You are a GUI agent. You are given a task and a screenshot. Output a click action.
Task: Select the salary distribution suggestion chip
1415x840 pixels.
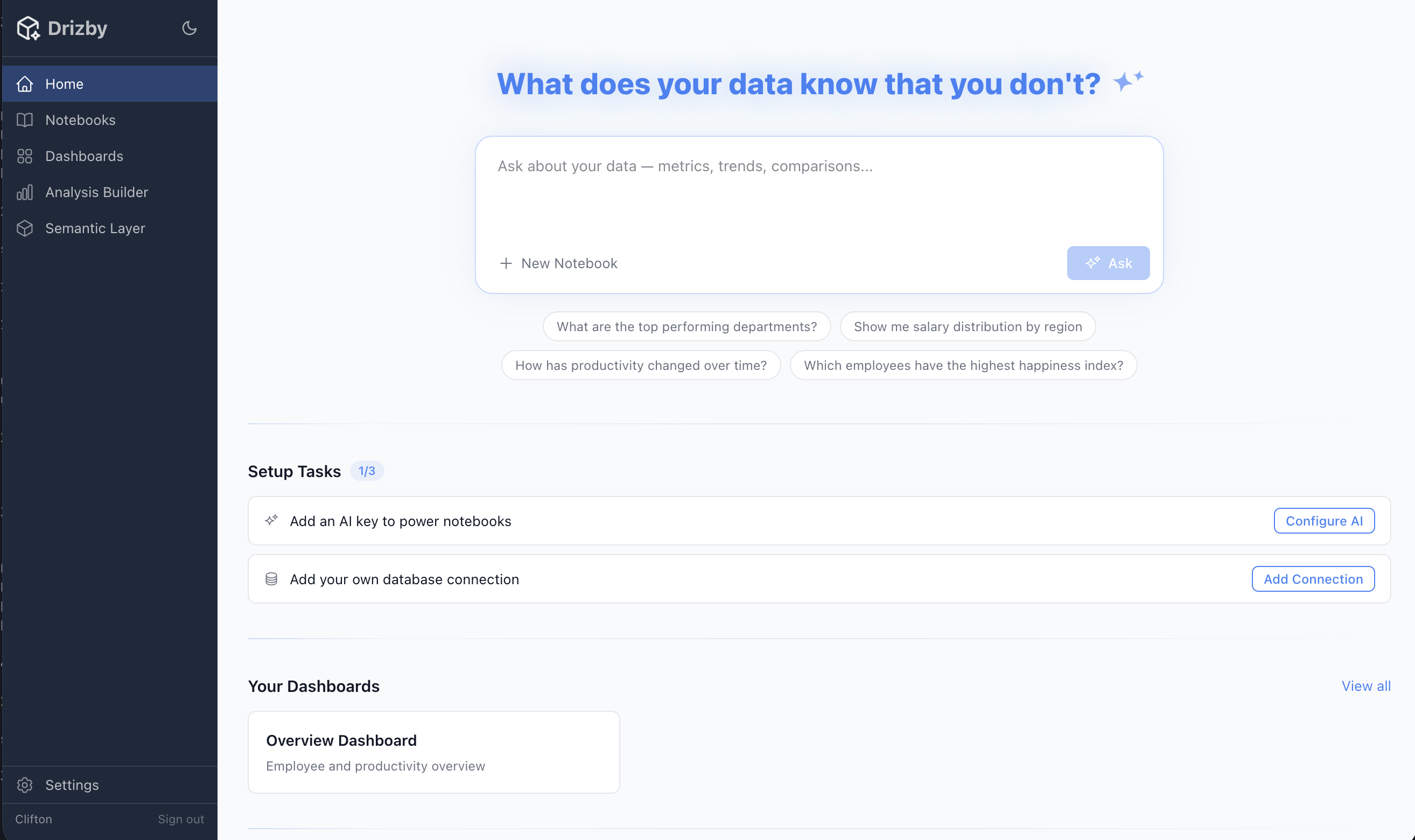[x=968, y=326]
